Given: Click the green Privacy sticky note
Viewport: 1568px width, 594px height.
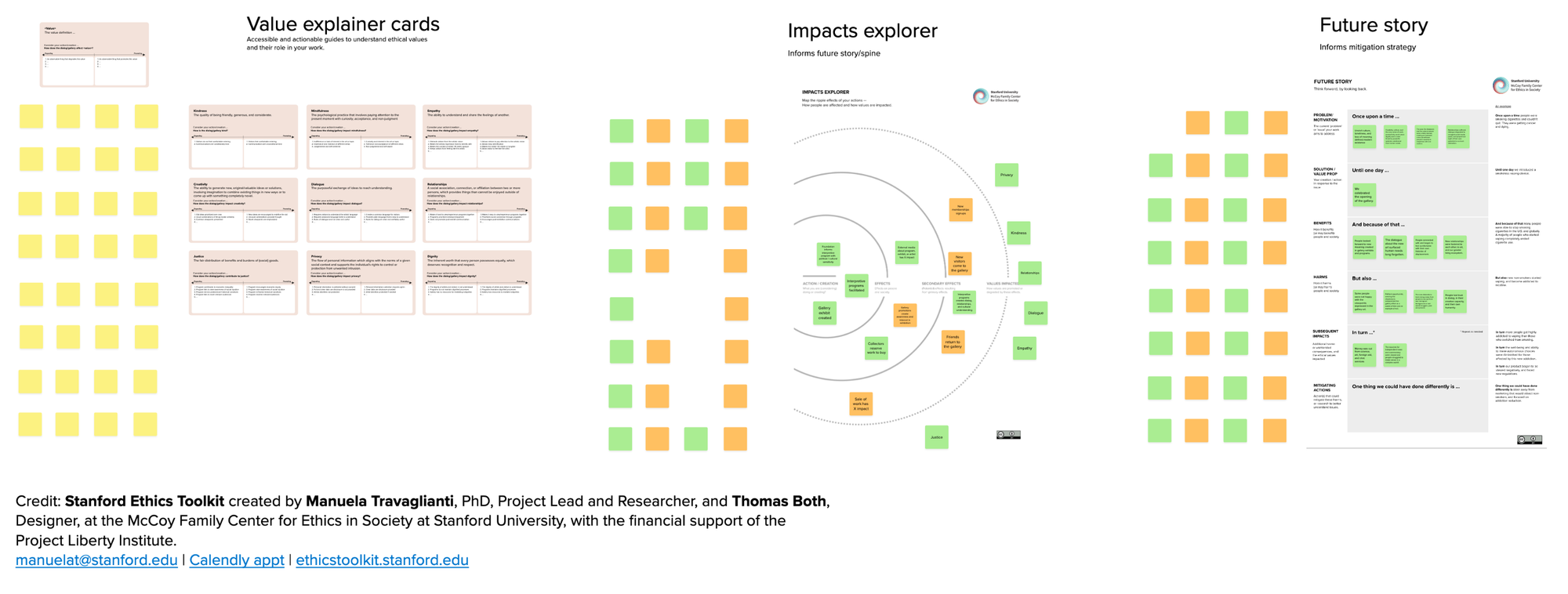Looking at the screenshot, I should coord(1007,175).
